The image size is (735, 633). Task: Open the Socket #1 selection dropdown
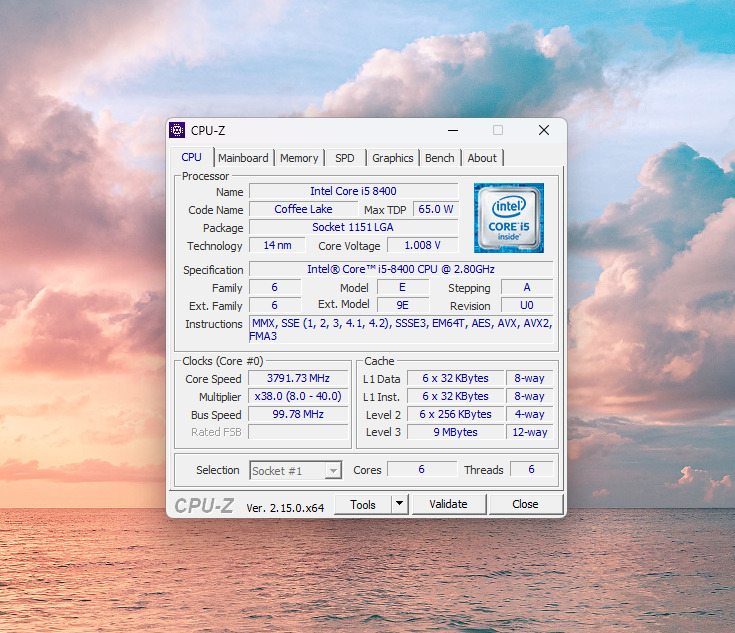coord(295,470)
